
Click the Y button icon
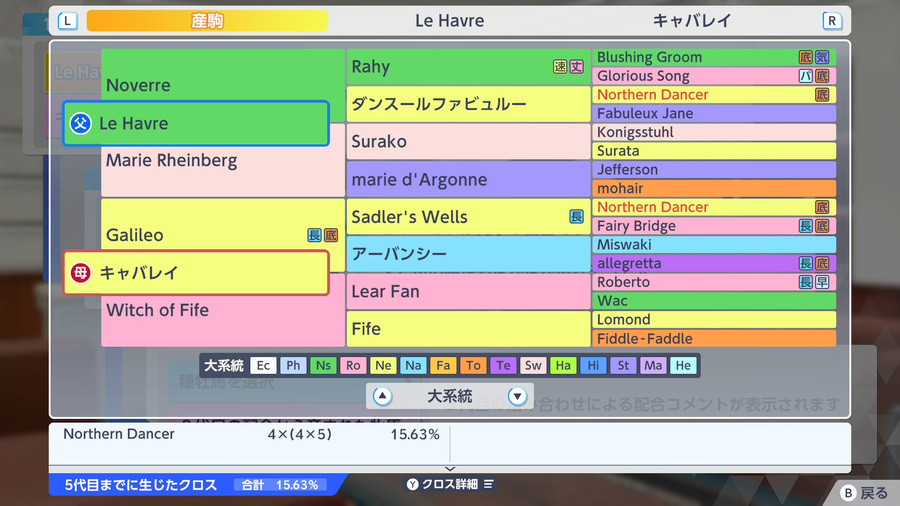click(412, 484)
